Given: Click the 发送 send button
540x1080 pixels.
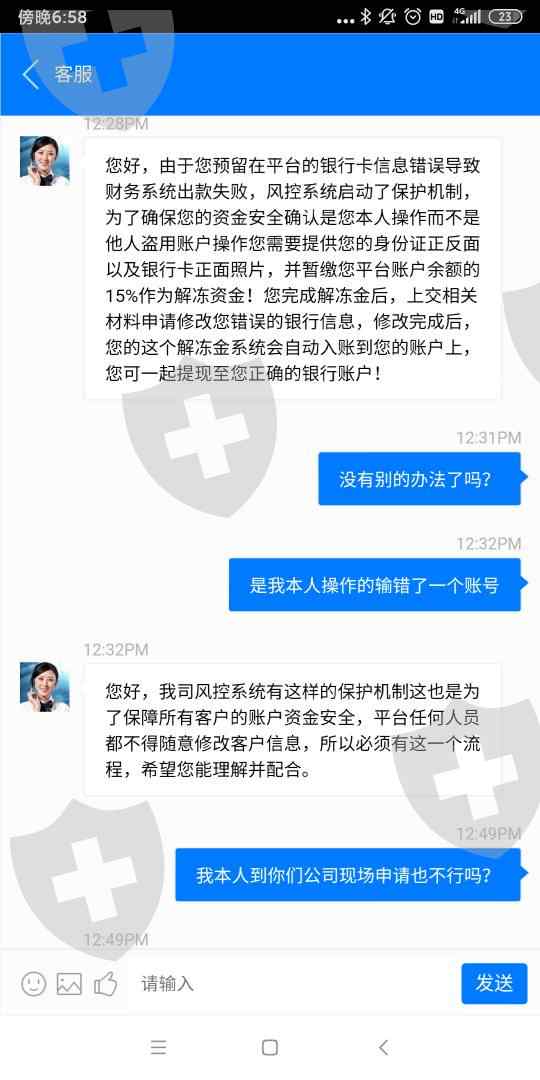Looking at the screenshot, I should pos(494,983).
